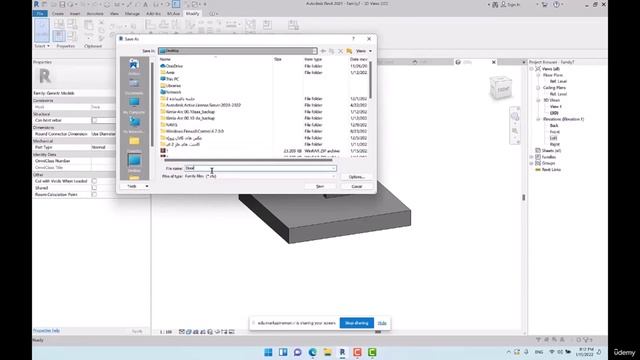The width and height of the screenshot is (640, 360).
Task: Go up one folder level in Save As
Action: (x=331, y=51)
